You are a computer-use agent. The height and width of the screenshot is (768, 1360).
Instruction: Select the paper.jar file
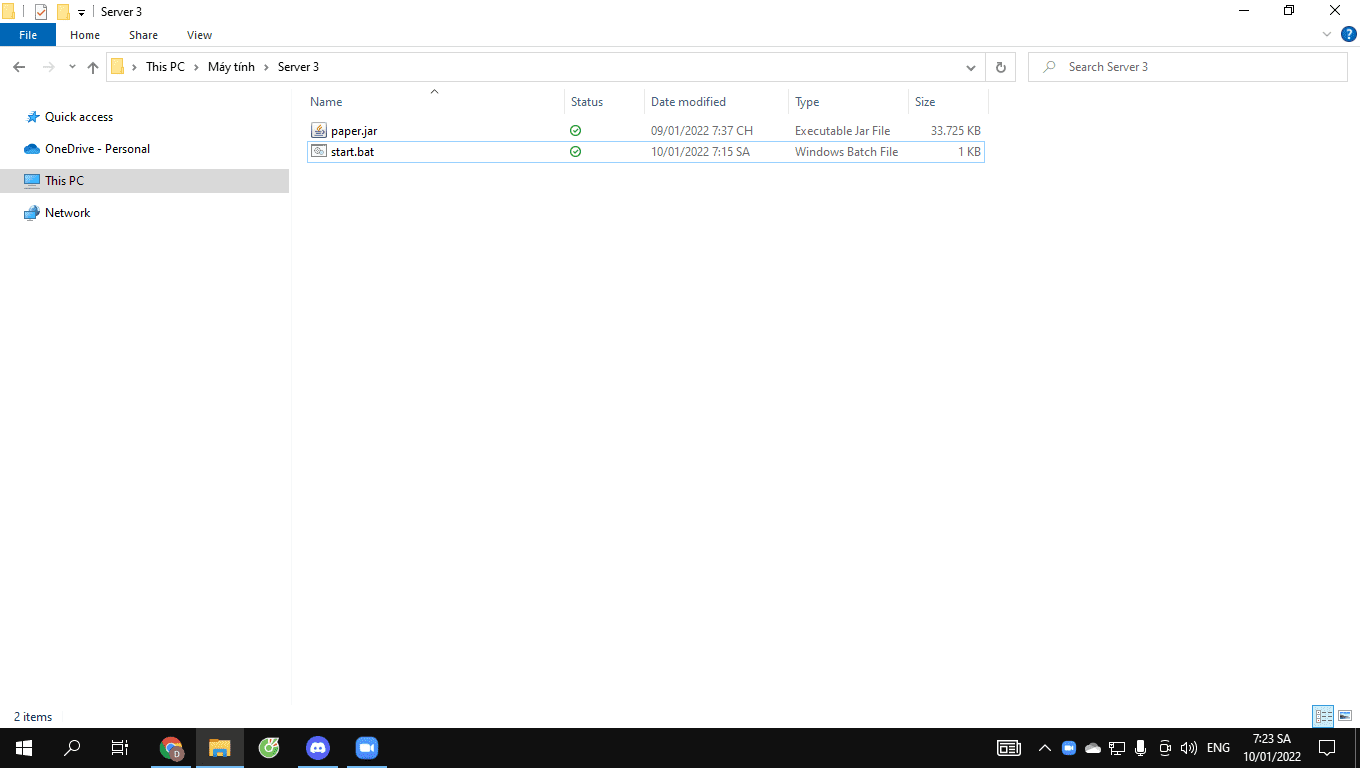[x=352, y=130]
